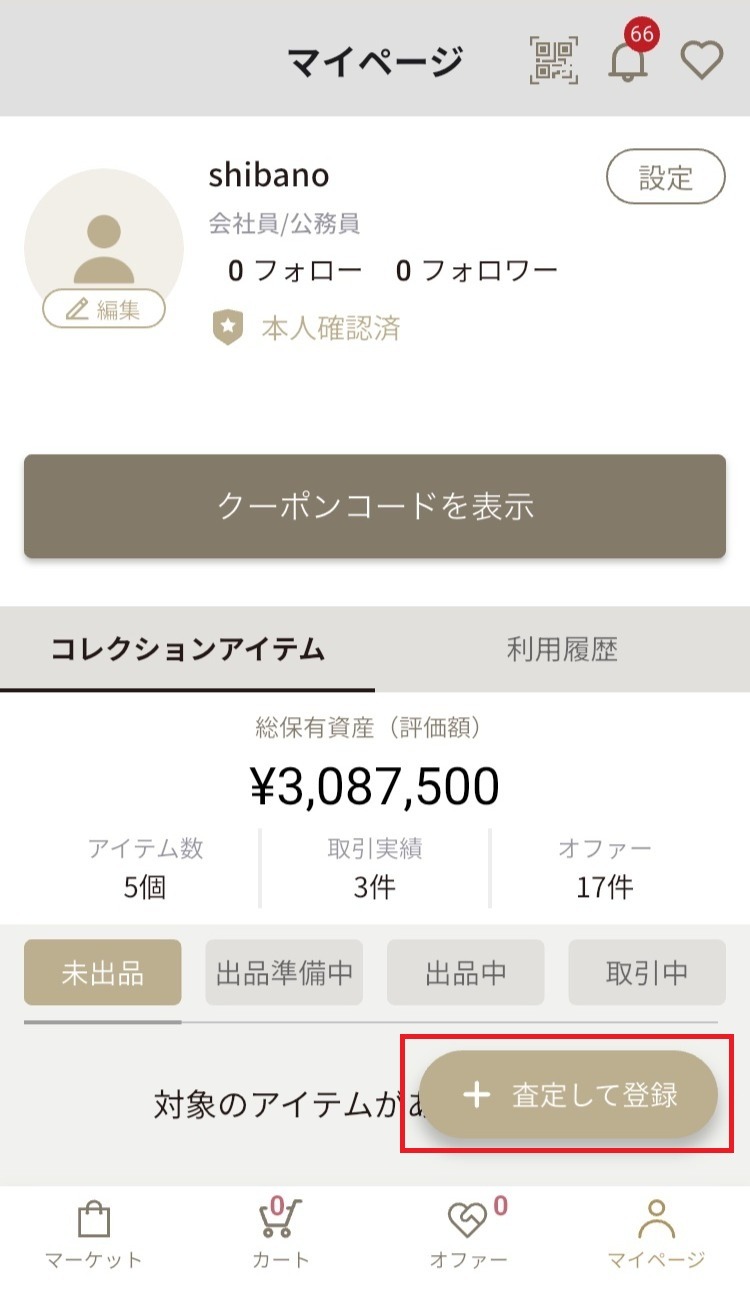Select the マイページ person icon

point(657,1219)
